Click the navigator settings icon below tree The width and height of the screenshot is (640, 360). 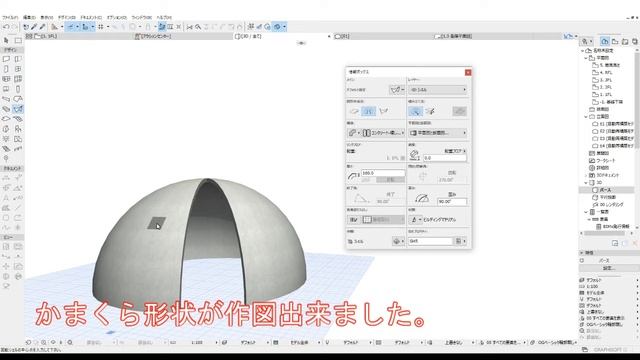(x=615, y=243)
